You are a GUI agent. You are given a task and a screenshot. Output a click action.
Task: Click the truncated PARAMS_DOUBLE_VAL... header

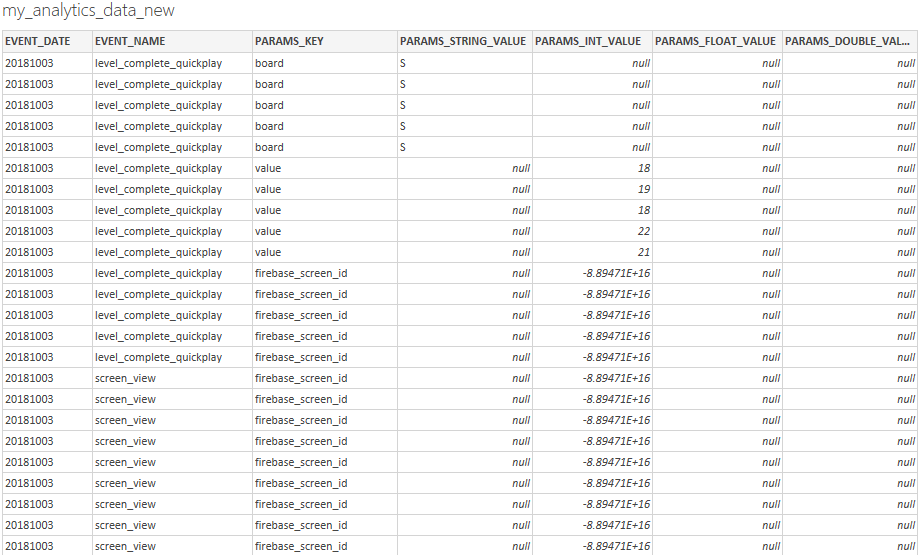pyautogui.click(x=848, y=41)
